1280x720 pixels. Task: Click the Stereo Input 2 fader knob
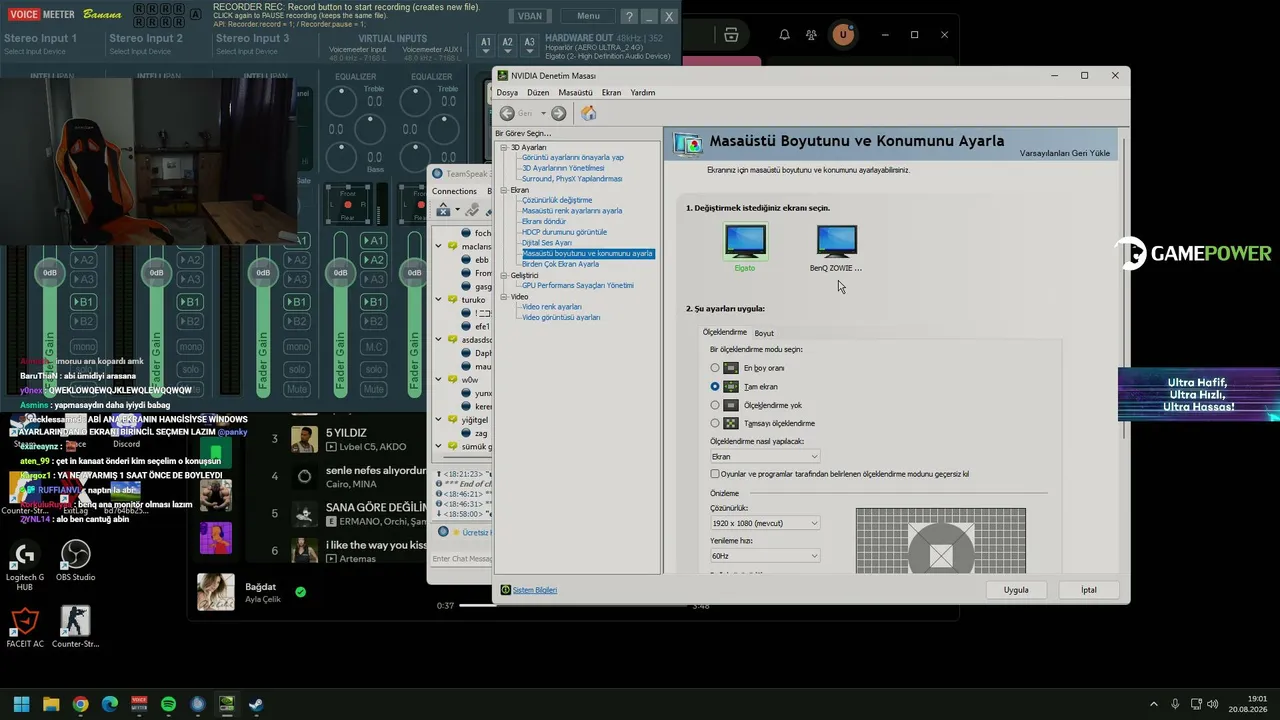click(x=156, y=272)
